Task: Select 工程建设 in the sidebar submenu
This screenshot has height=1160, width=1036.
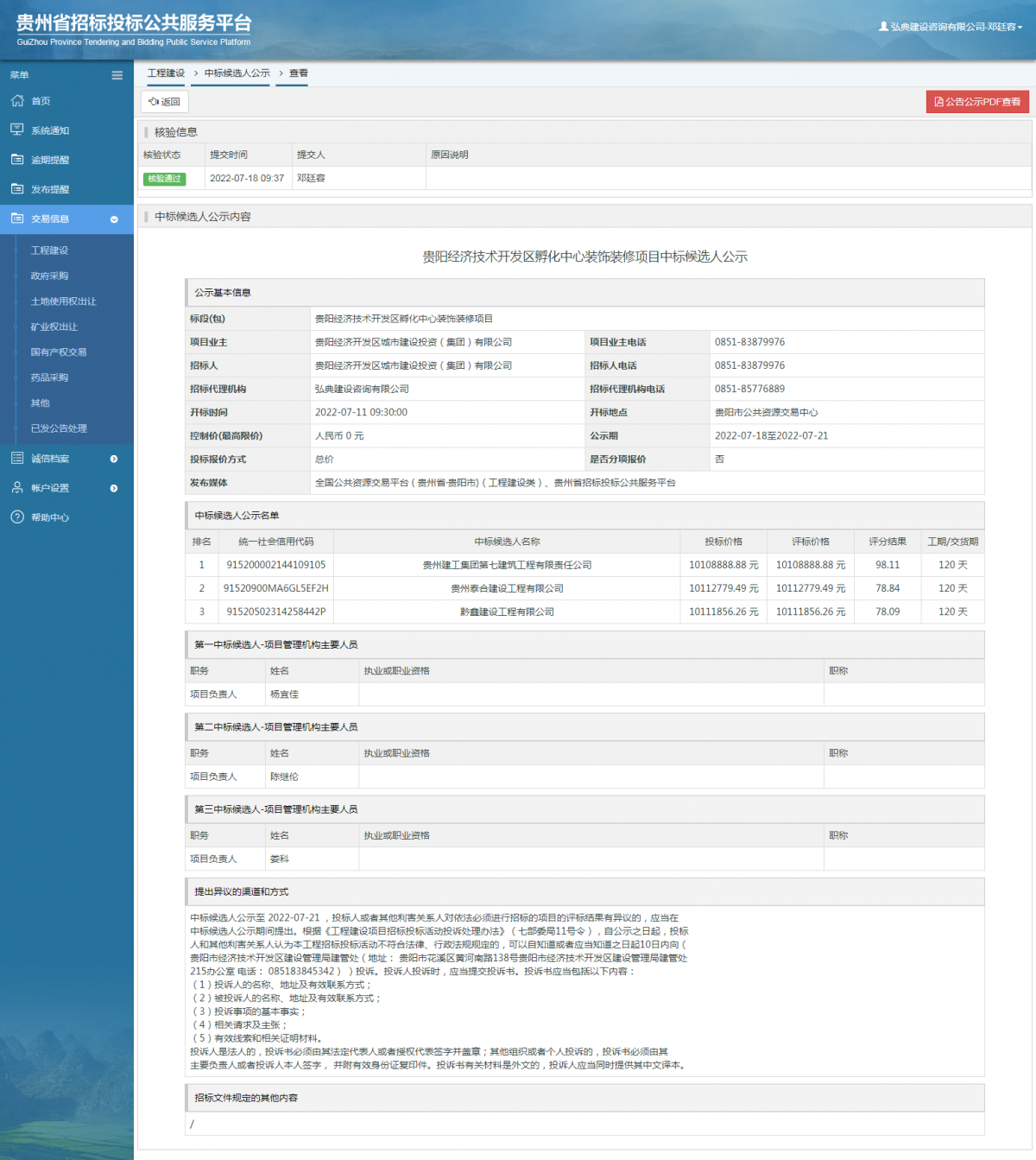Action: (49, 250)
